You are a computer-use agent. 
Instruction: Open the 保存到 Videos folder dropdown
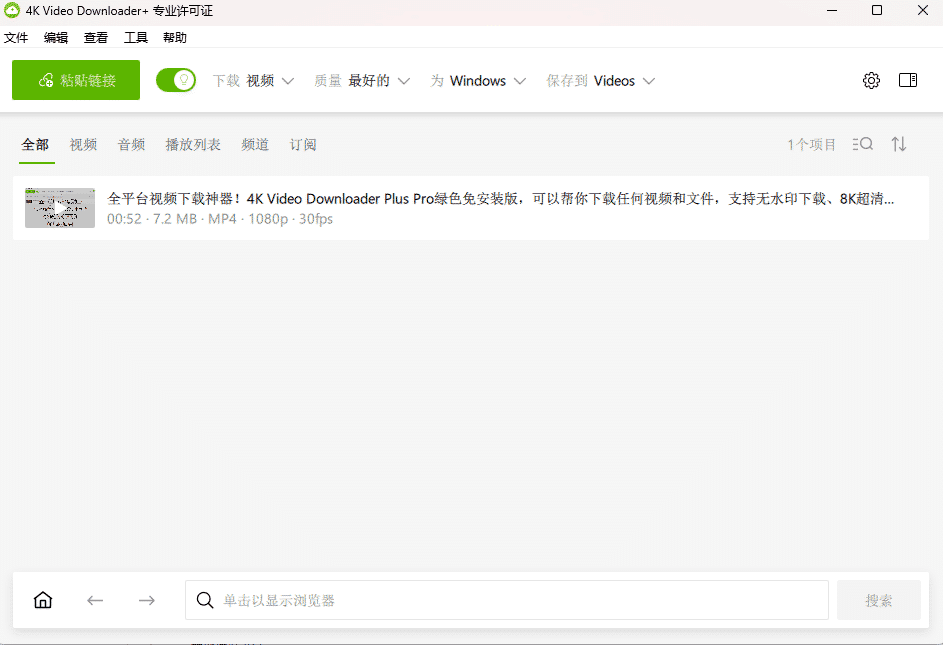point(600,81)
